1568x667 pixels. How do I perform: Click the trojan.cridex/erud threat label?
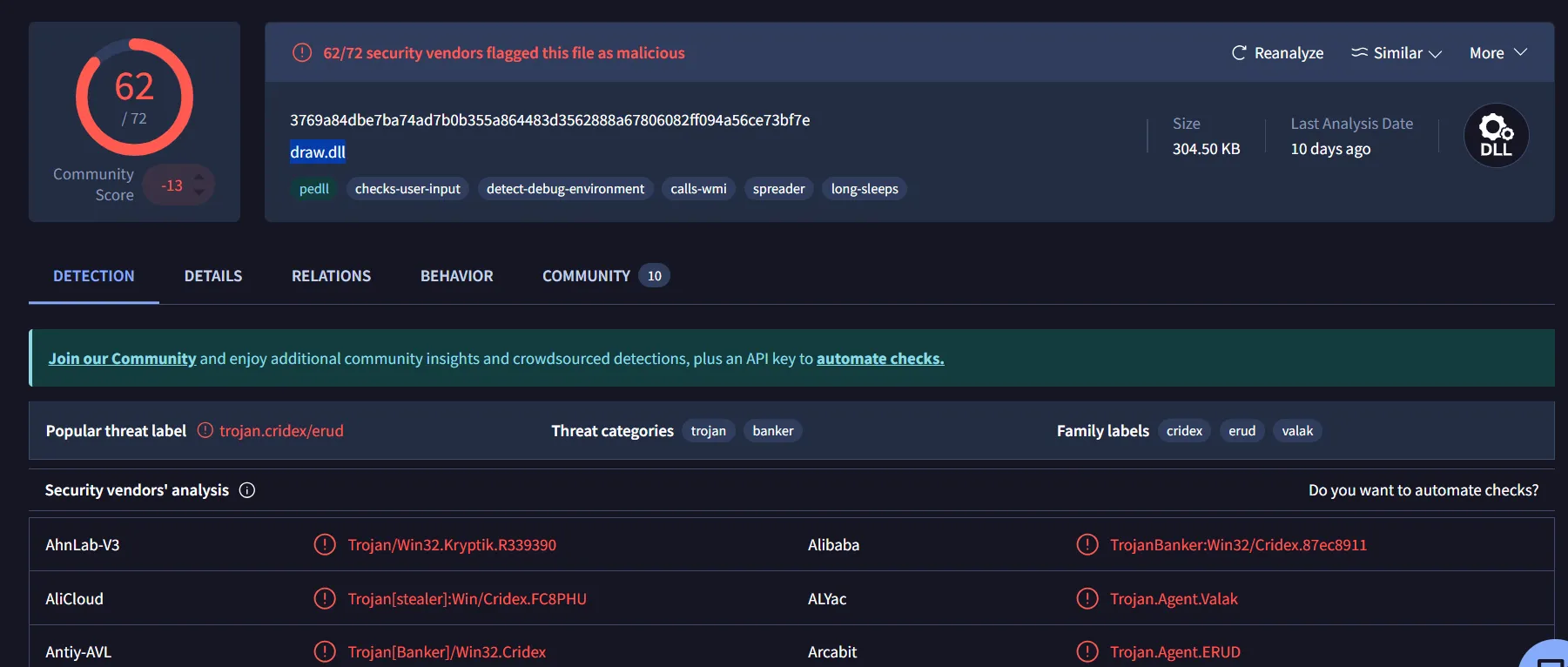pos(281,431)
